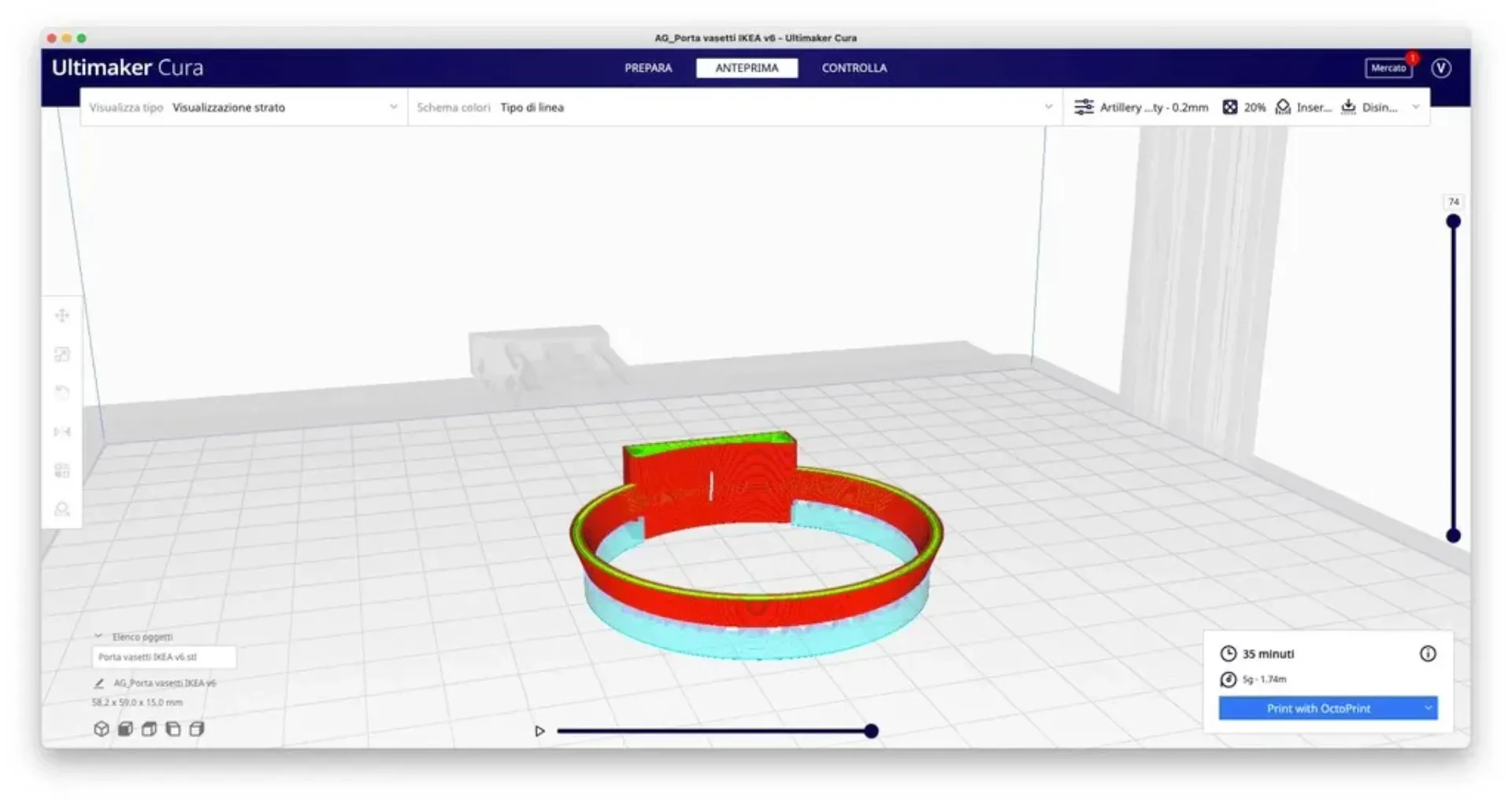Click the build plate adhesion icon
The image size is (1512, 803).
pyautogui.click(x=1348, y=107)
